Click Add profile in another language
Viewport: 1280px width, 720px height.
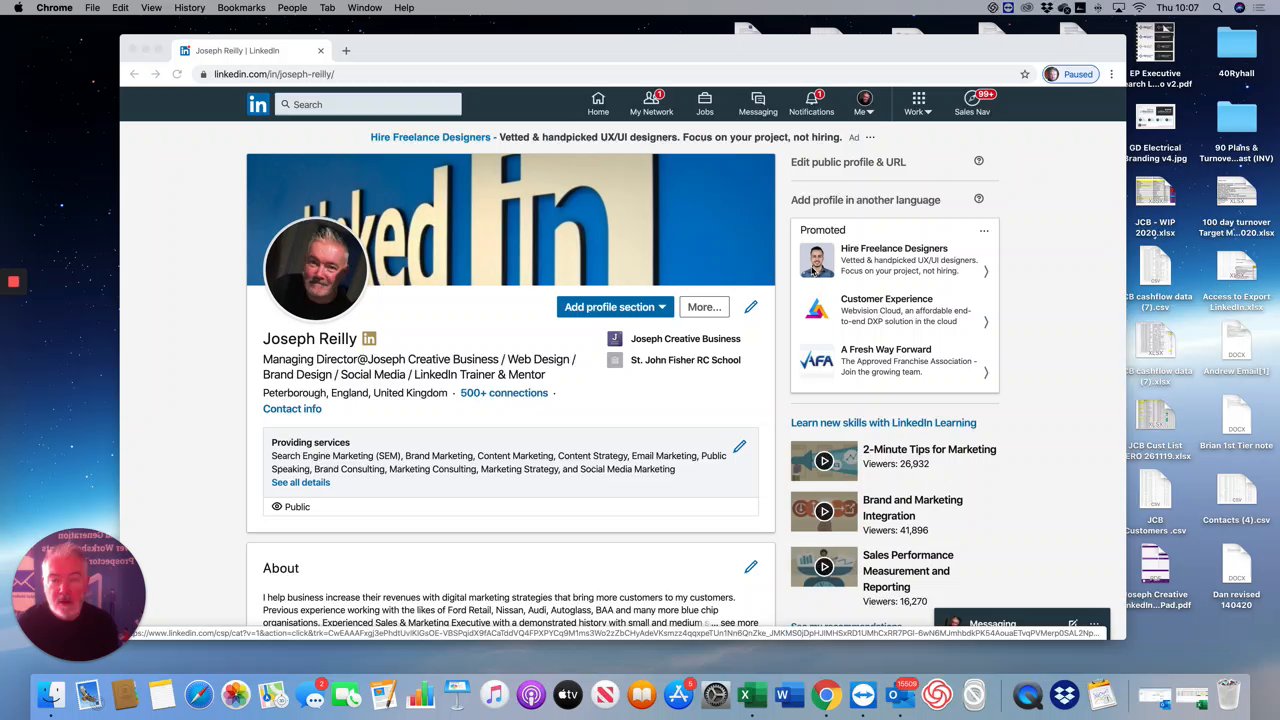[x=865, y=200]
